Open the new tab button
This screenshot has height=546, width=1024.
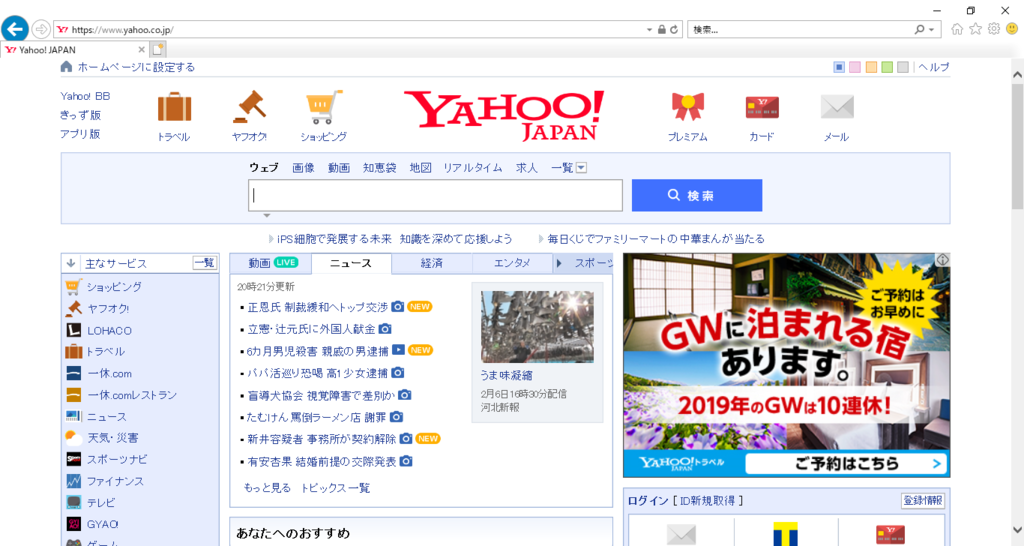coord(158,49)
